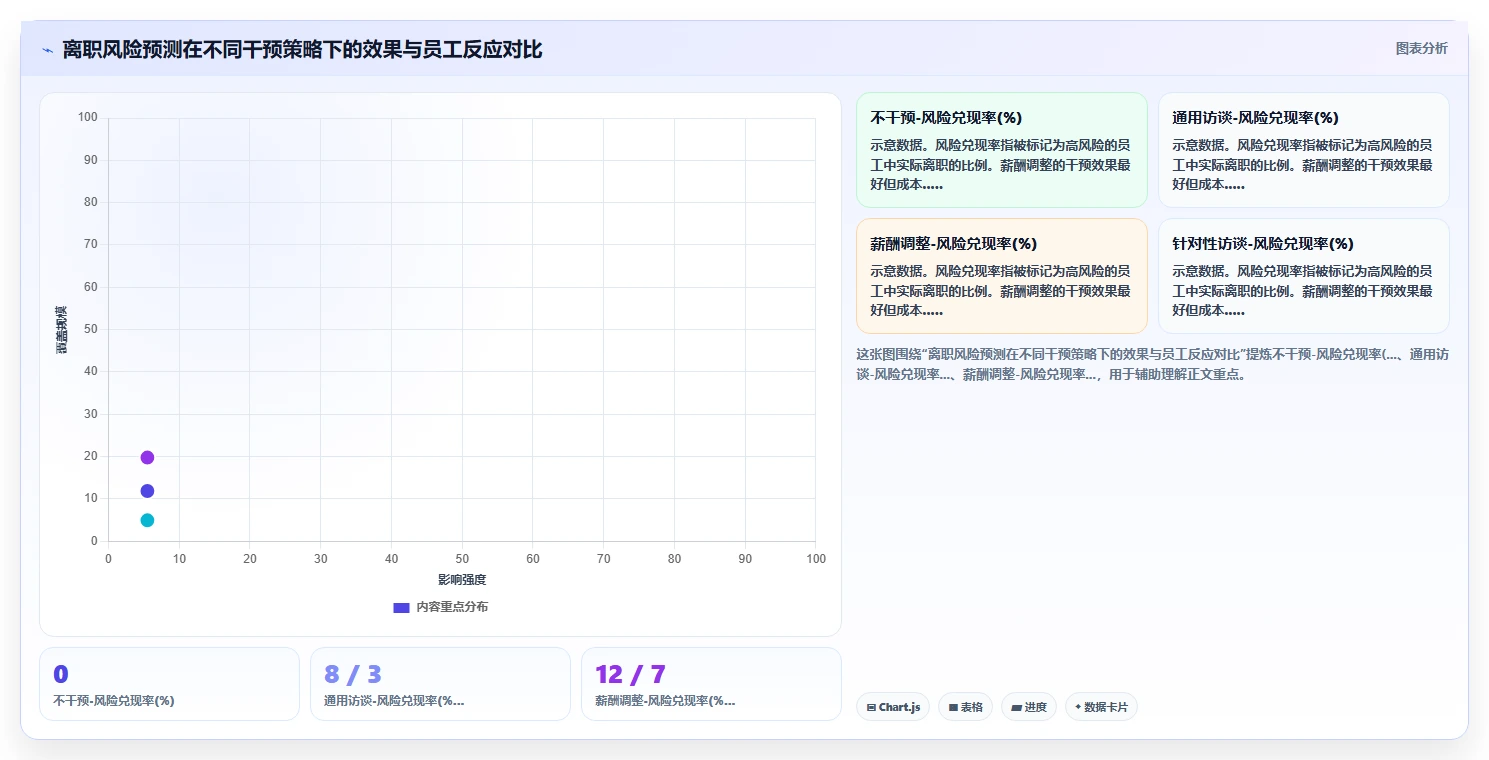Select the 不干预-风险兑现率(%) green card
Screen dimensions: 1489x760
1002,150
